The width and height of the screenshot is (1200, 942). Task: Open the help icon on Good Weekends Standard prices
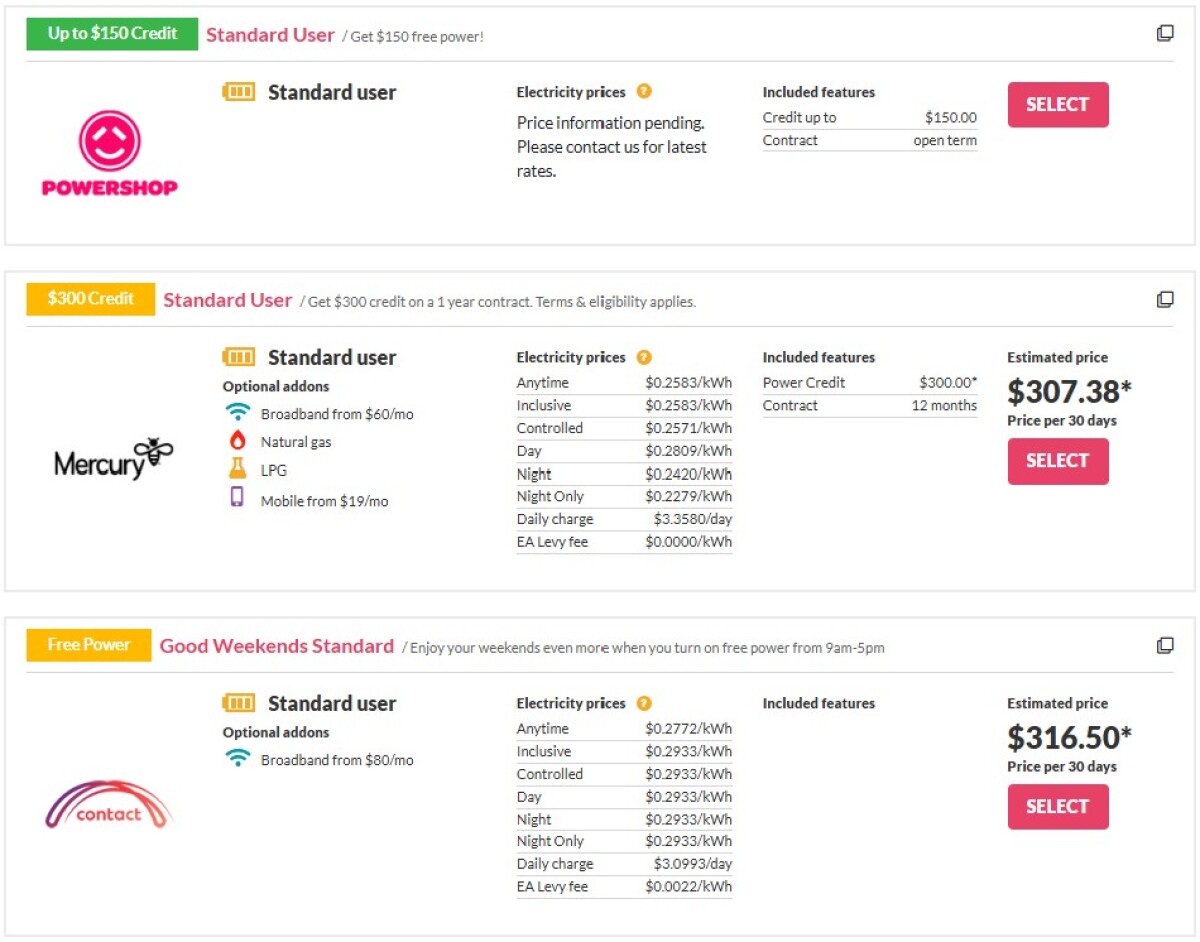644,703
